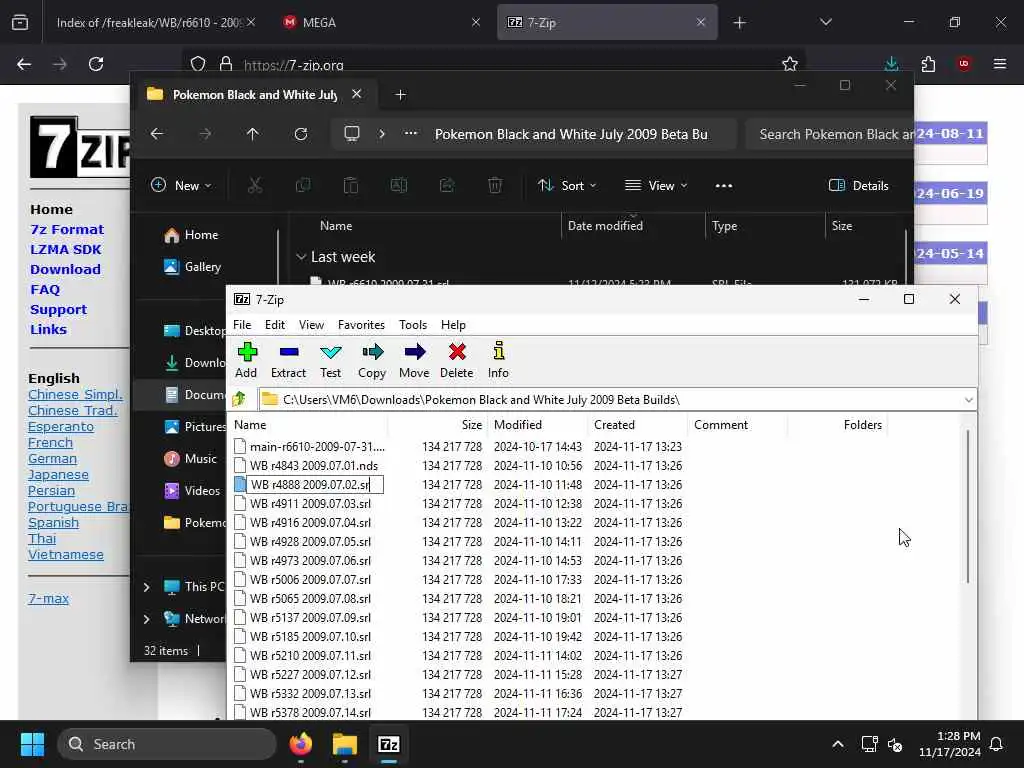Click the 7-Zip file list vertical scrollbar
The height and width of the screenshot is (768, 1024).
(x=968, y=506)
